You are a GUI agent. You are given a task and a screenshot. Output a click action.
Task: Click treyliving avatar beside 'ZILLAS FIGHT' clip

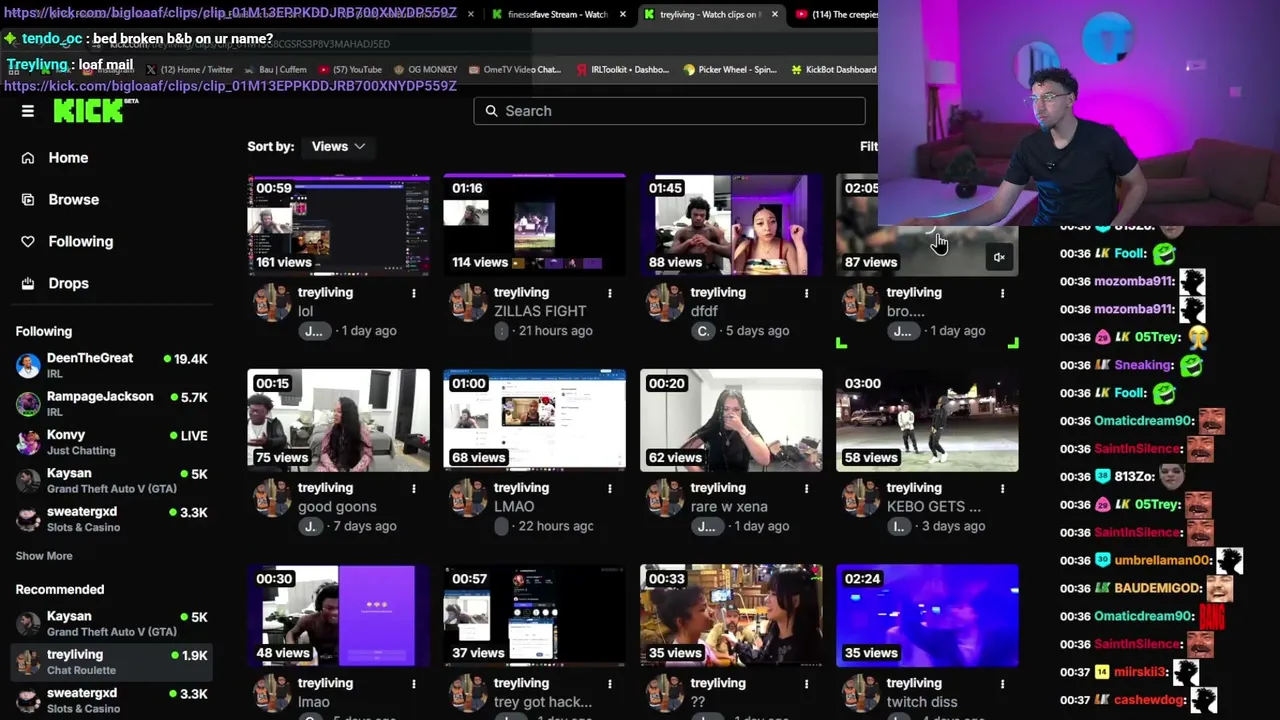pos(467,302)
